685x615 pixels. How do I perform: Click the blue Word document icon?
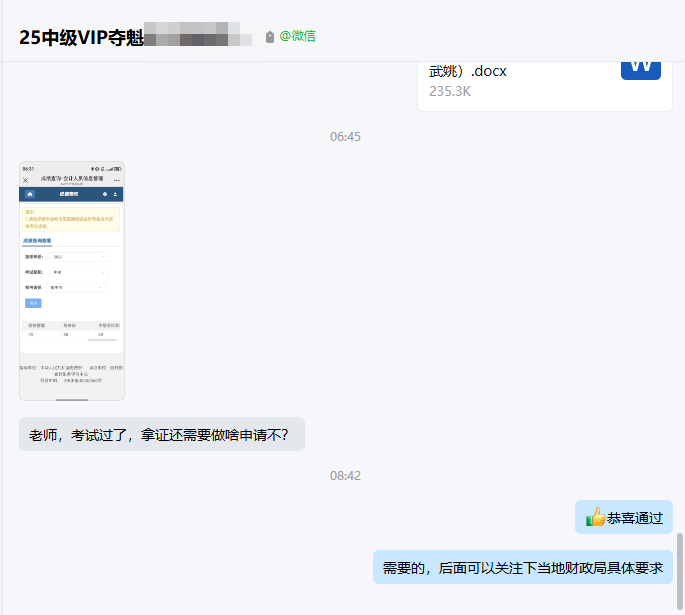640,68
